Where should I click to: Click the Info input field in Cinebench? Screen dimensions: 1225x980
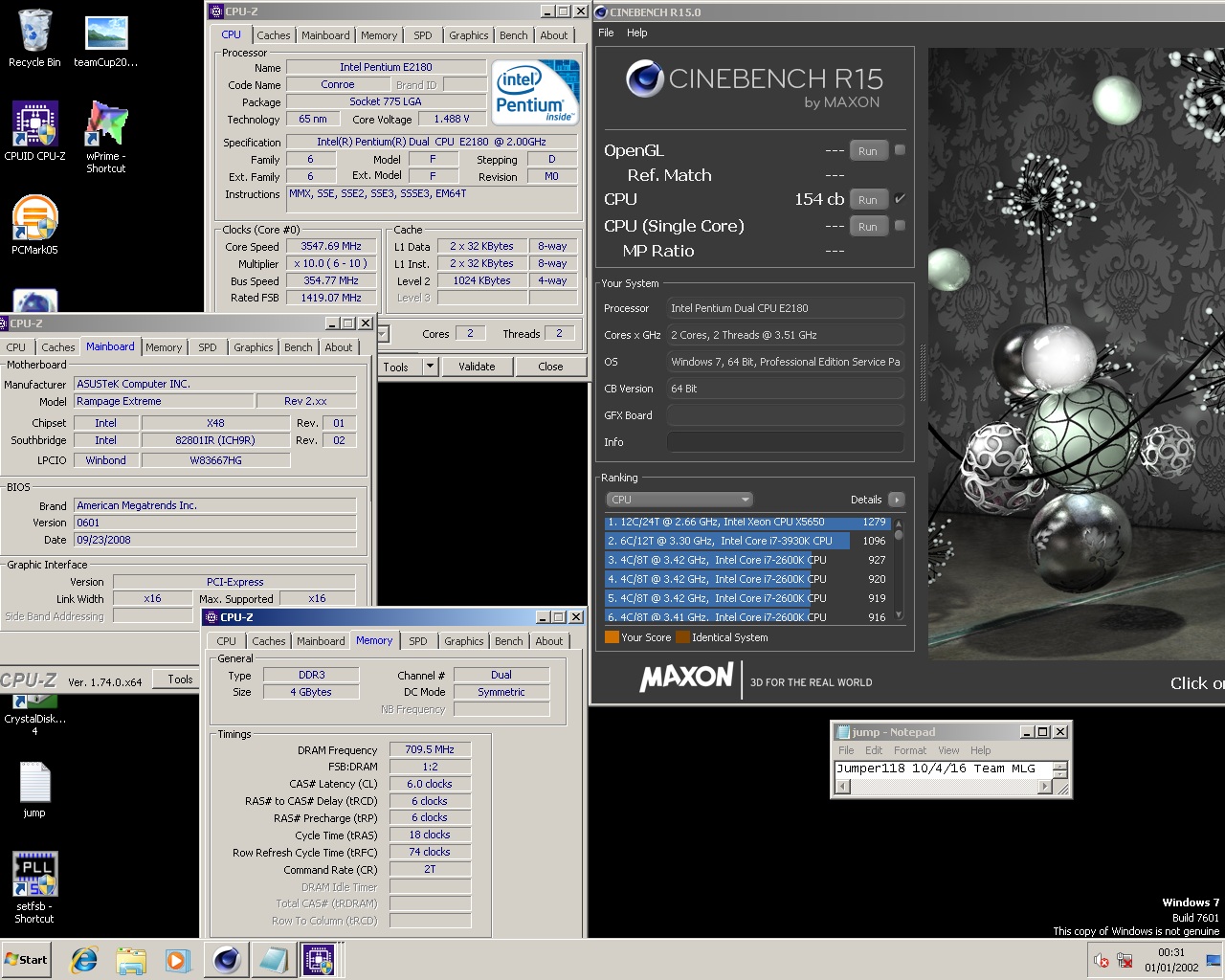[x=785, y=442]
